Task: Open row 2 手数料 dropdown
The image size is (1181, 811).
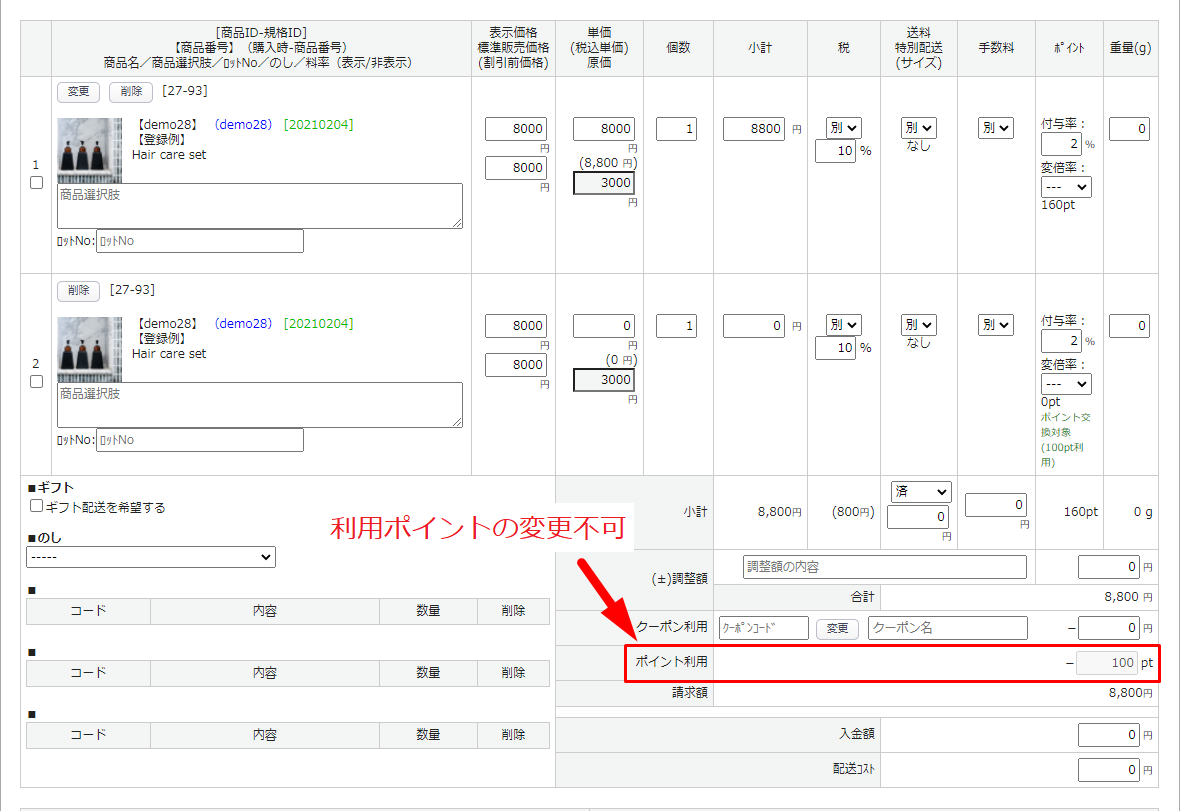Action: tap(996, 325)
